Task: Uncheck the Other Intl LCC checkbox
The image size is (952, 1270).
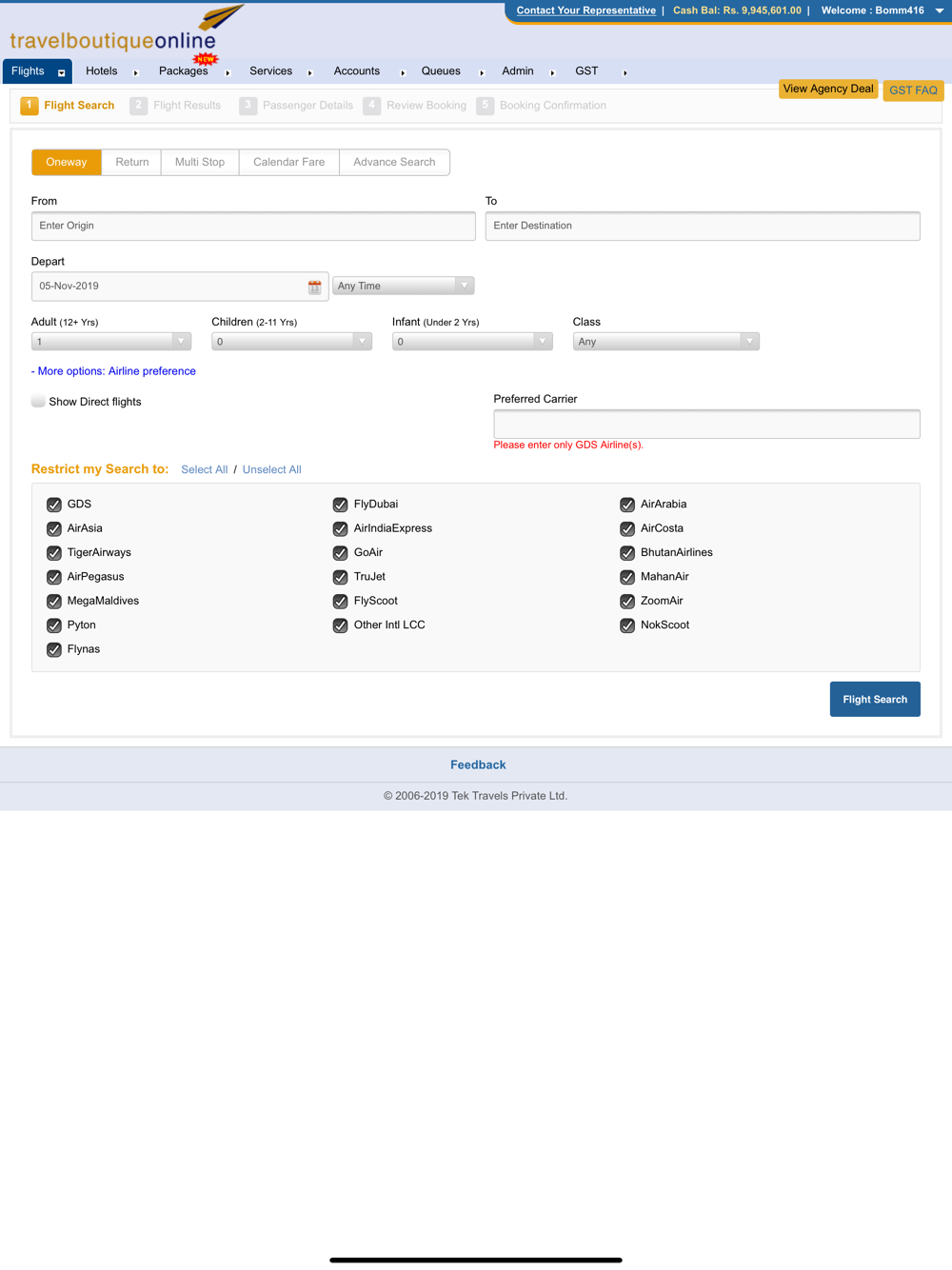Action: tap(340, 625)
